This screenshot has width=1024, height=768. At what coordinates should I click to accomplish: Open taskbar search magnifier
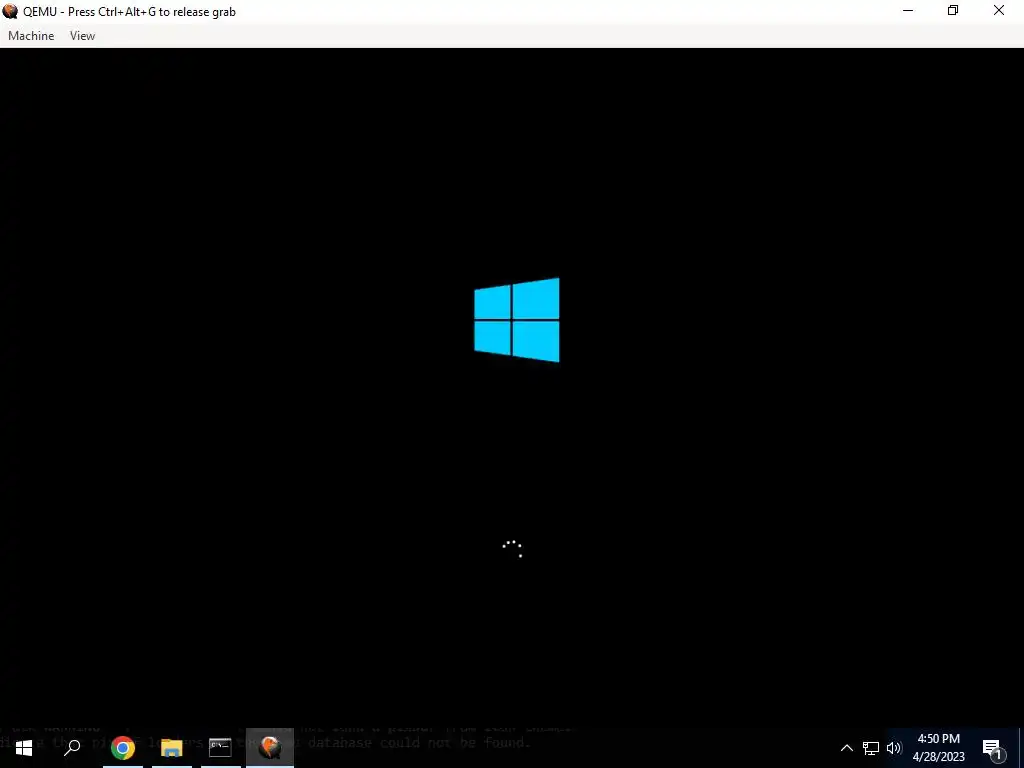[72, 748]
